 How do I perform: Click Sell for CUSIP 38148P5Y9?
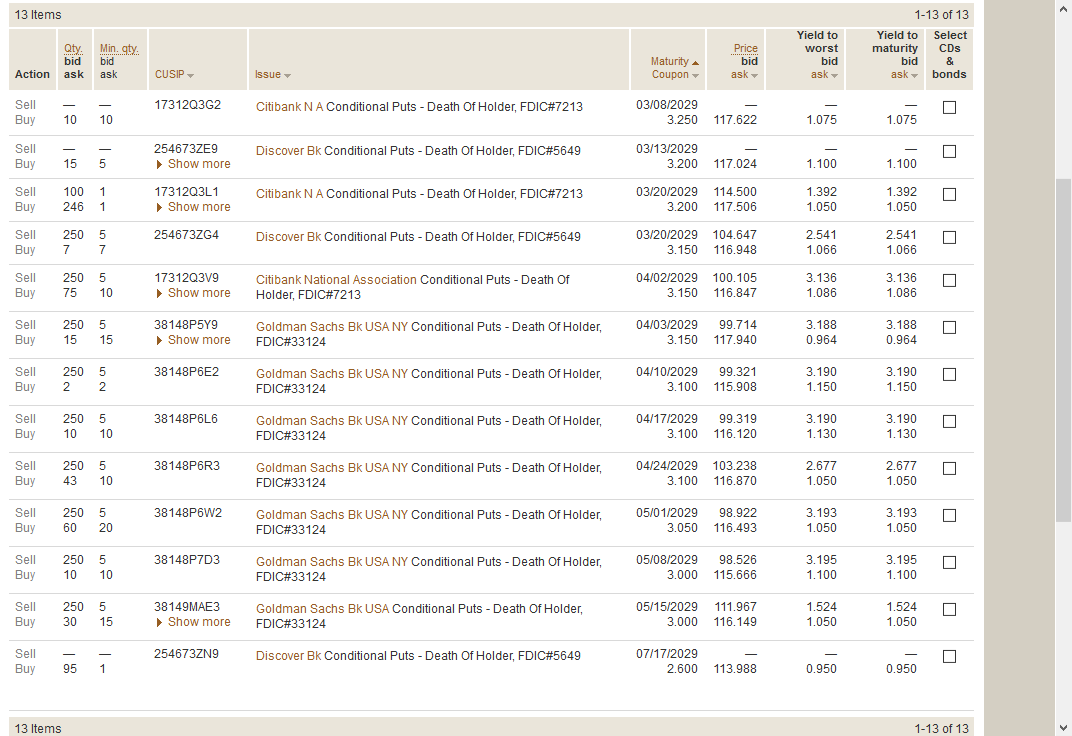(x=25, y=325)
